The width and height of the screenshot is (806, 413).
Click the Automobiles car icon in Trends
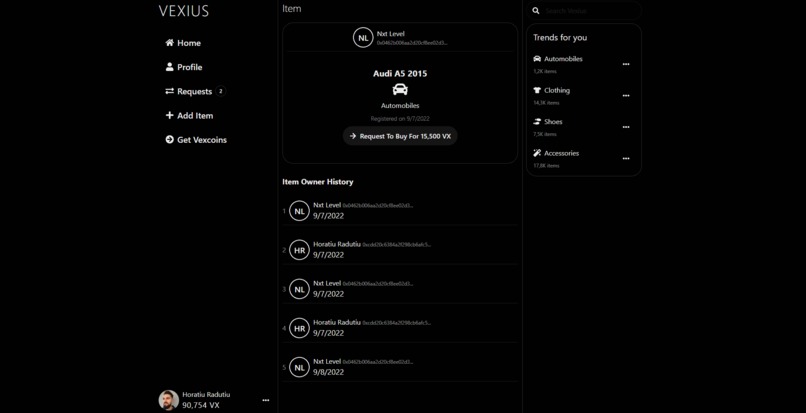[537, 59]
